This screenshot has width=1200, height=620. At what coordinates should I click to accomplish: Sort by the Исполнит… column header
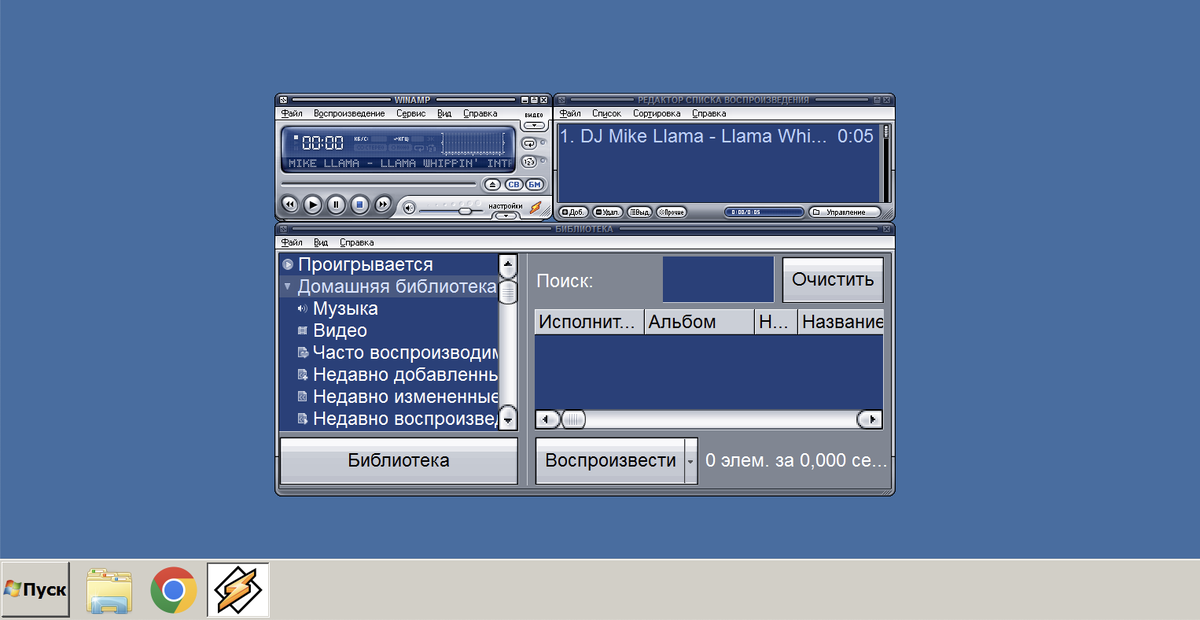[x=589, y=322]
